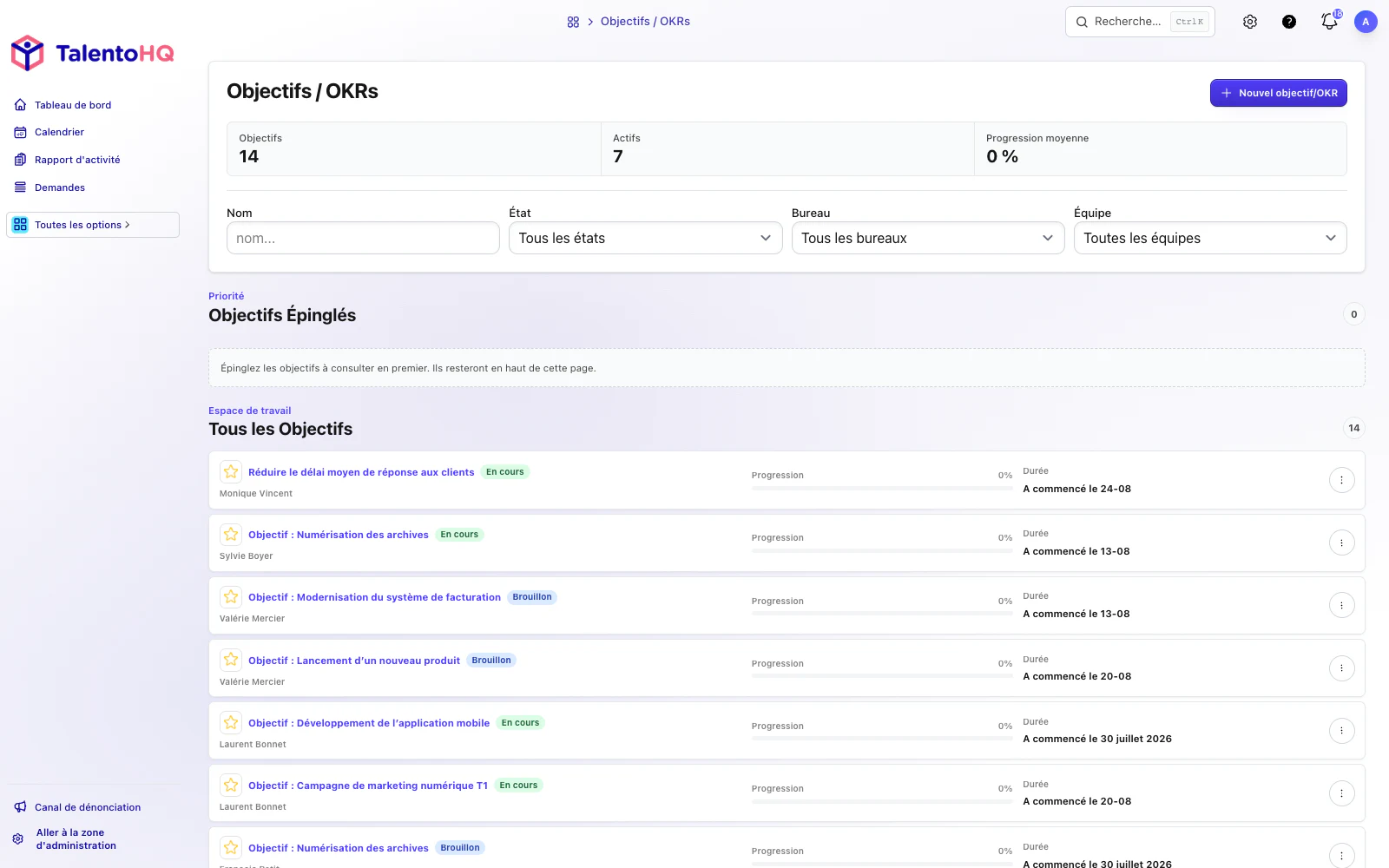Image resolution: width=1389 pixels, height=868 pixels.
Task: Open user avatar A menu
Action: pyautogui.click(x=1366, y=22)
